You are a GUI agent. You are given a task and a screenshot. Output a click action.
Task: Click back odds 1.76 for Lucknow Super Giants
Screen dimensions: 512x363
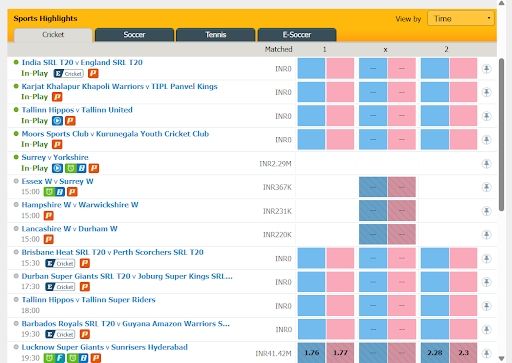311,353
